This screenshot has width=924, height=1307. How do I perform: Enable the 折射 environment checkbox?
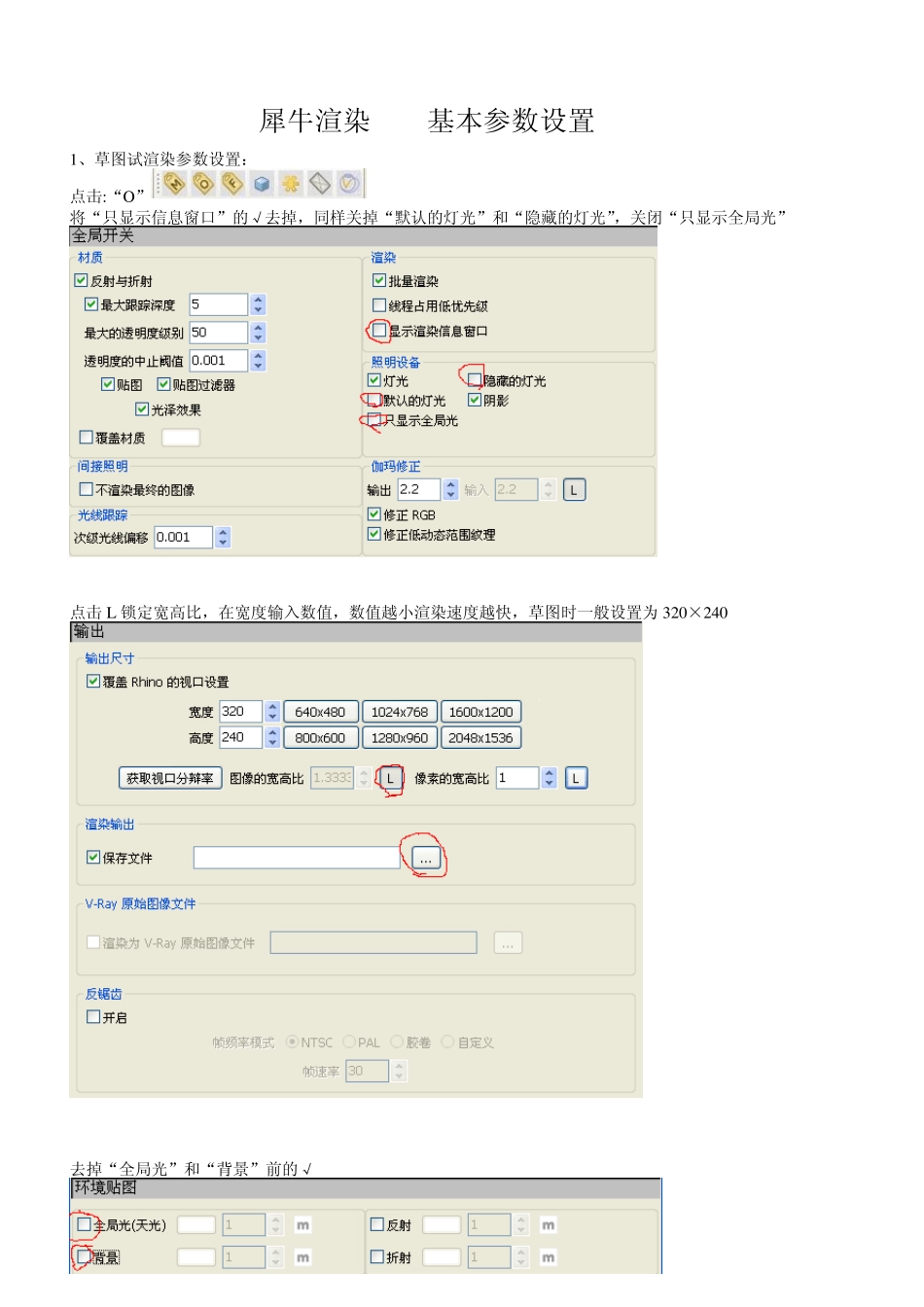click(377, 1256)
